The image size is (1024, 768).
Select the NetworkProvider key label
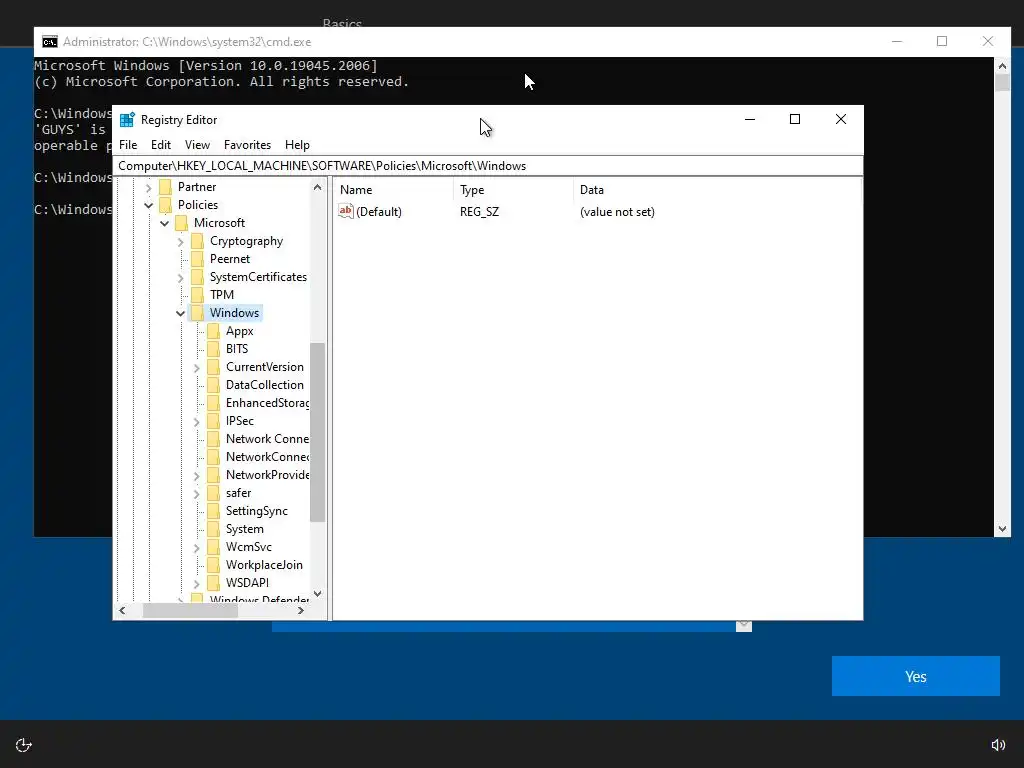click(x=267, y=475)
